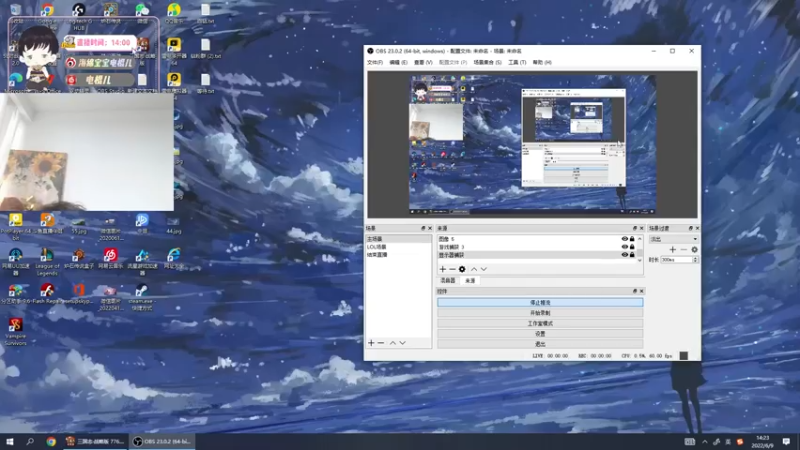Image resolution: width=800 pixels, height=450 pixels.
Task: Open the 工具(T) menu
Action: click(517, 62)
